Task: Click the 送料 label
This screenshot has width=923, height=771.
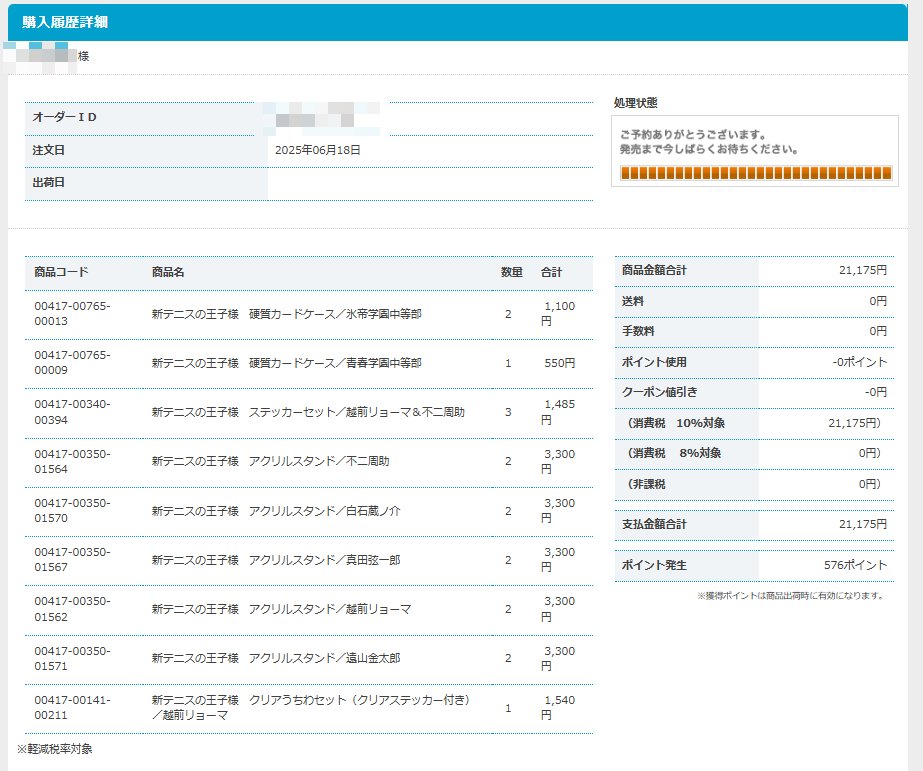Action: (633, 301)
